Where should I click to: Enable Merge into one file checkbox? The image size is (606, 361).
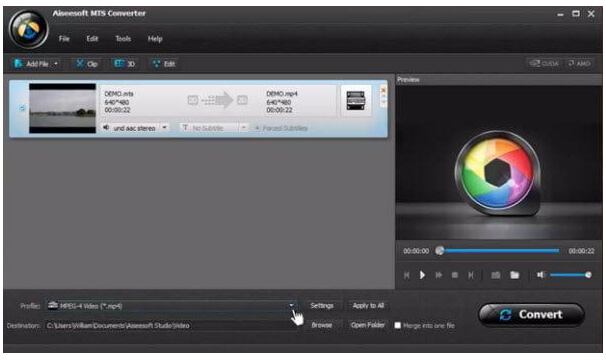398,325
